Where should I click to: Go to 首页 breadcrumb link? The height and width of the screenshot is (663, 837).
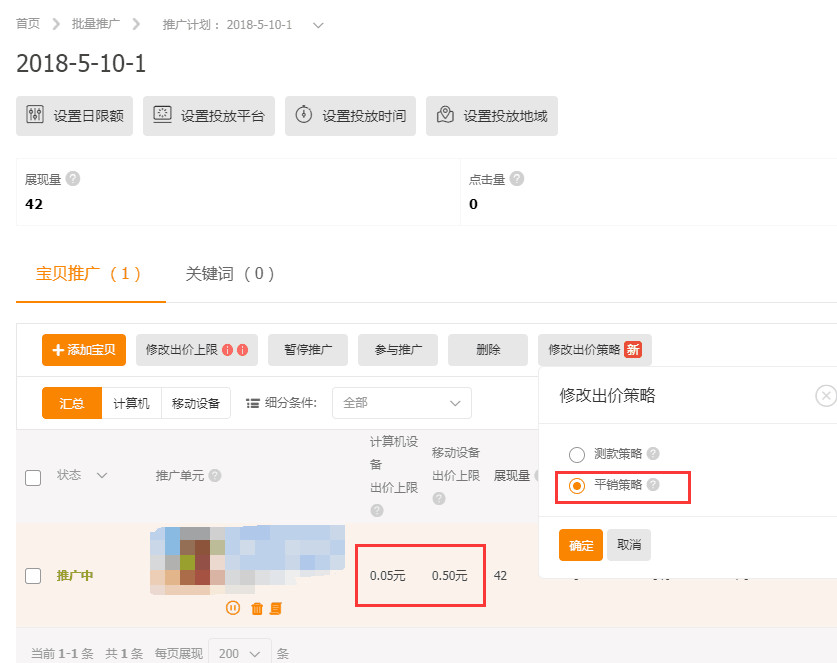(x=28, y=24)
